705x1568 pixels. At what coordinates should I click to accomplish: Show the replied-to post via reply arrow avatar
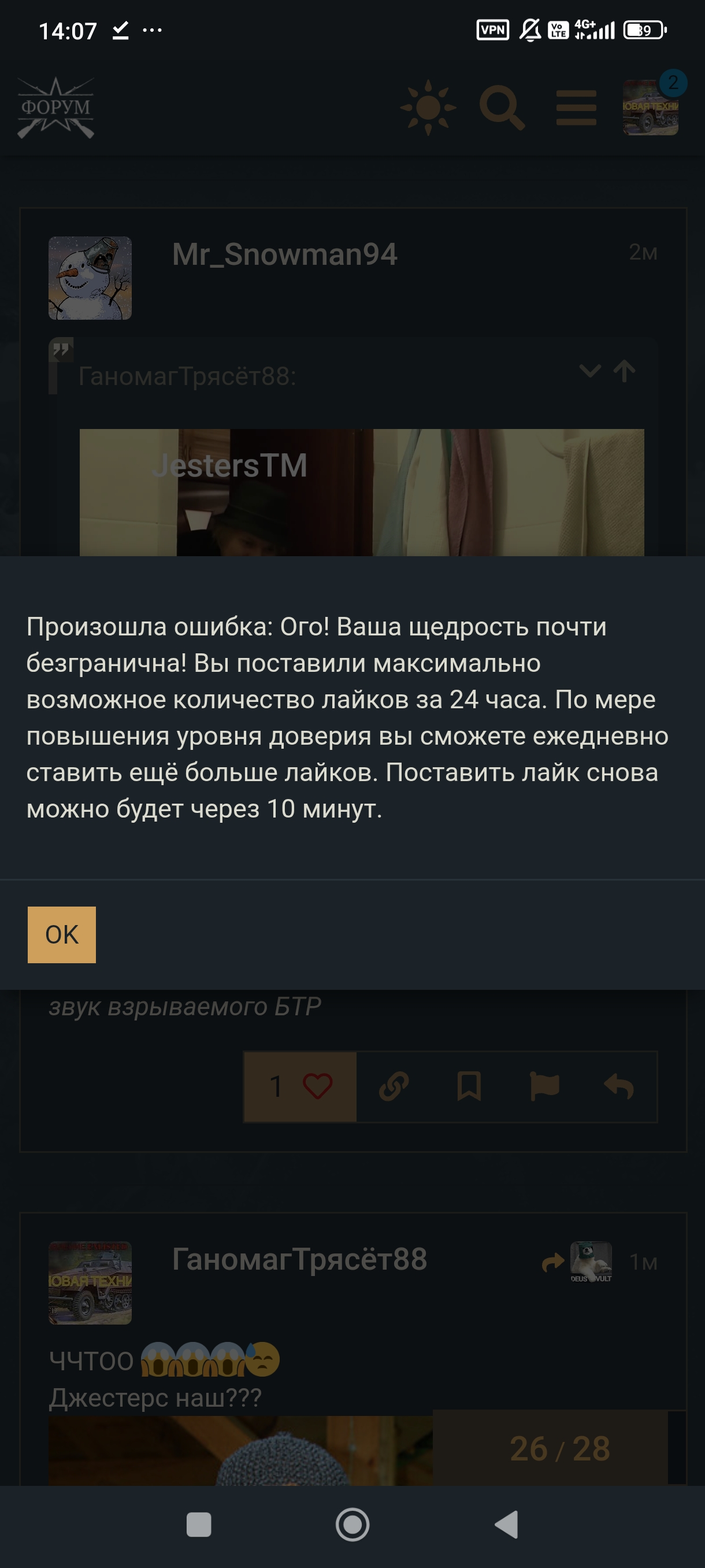pyautogui.click(x=577, y=1262)
